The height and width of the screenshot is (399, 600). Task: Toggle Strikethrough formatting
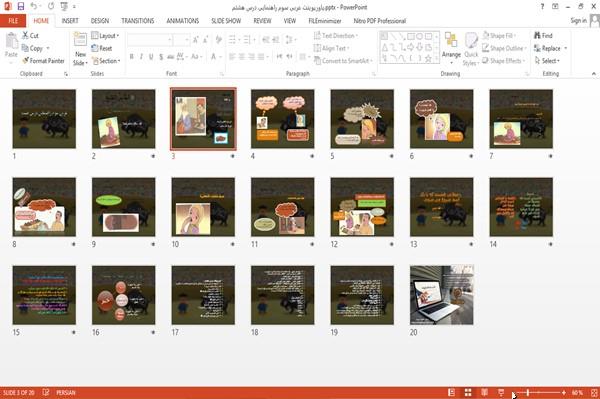171,57
